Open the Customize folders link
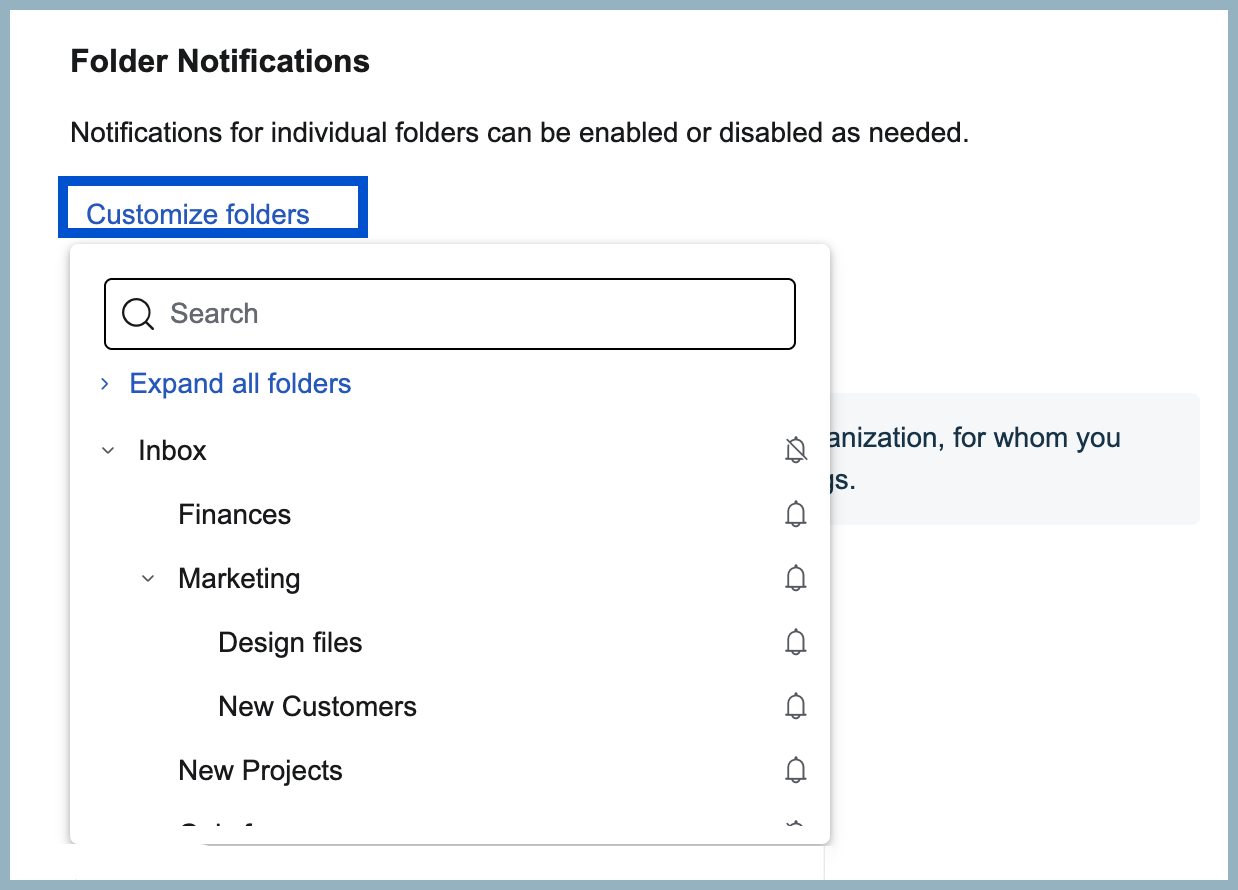Image resolution: width=1238 pixels, height=890 pixels. (199, 214)
